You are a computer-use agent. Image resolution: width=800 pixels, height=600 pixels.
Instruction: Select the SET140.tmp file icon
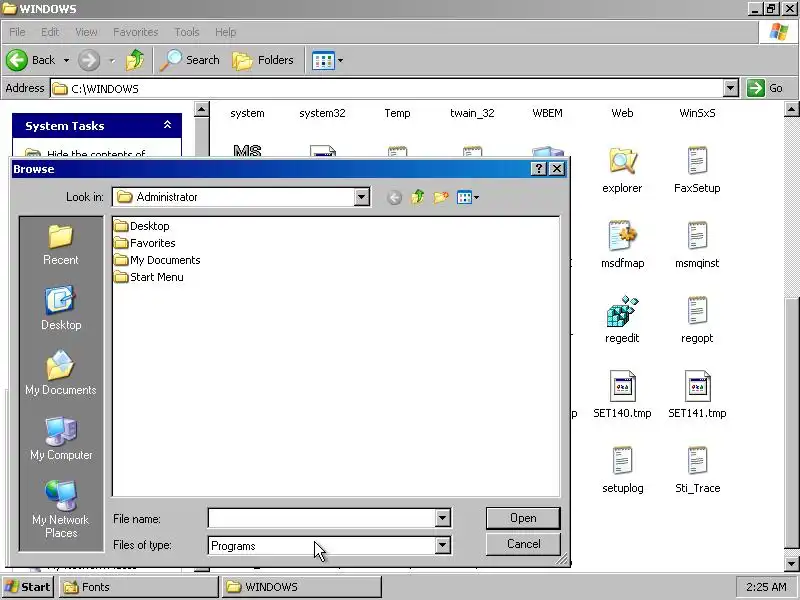622,386
